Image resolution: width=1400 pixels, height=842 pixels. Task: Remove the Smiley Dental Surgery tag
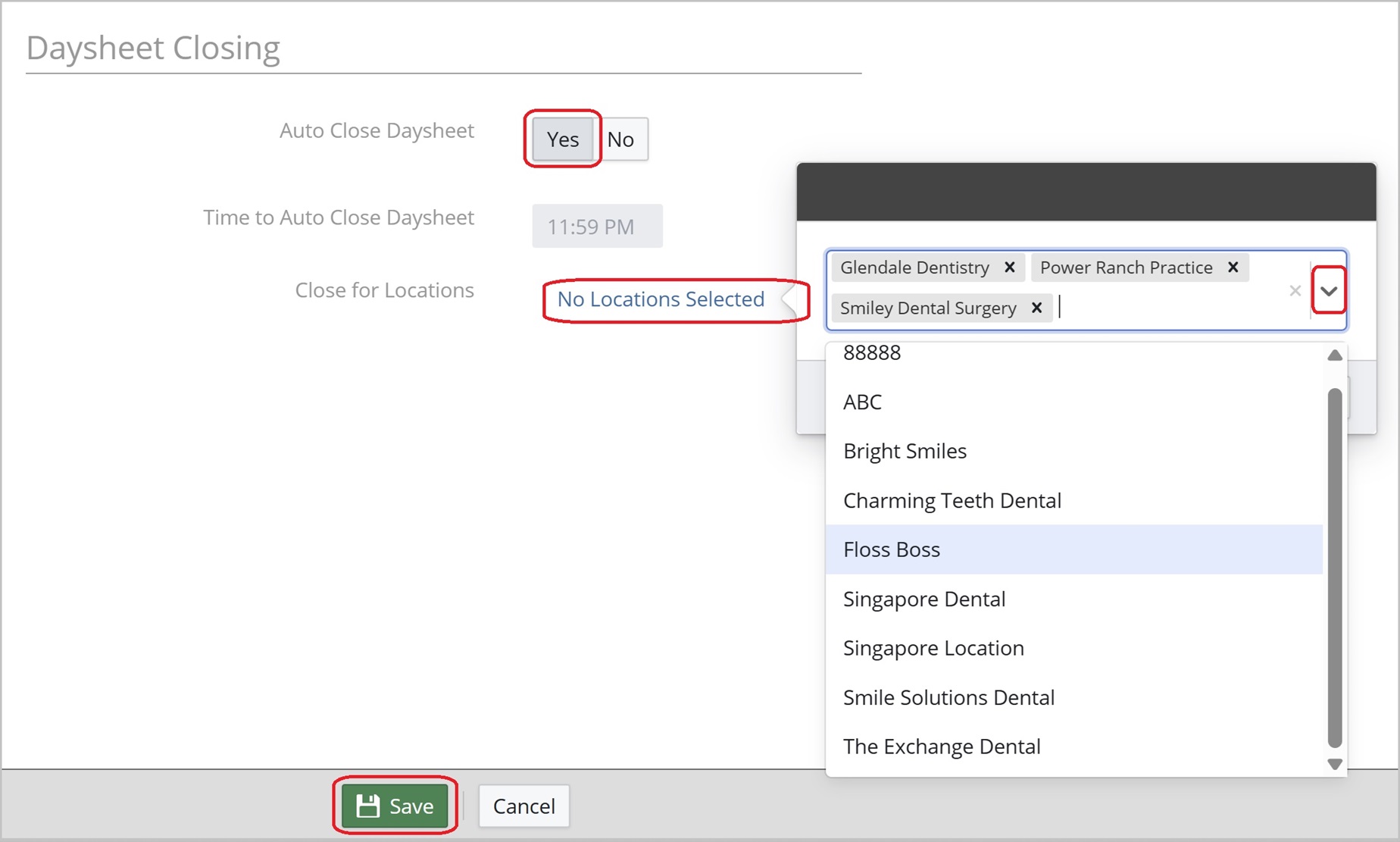point(1036,308)
